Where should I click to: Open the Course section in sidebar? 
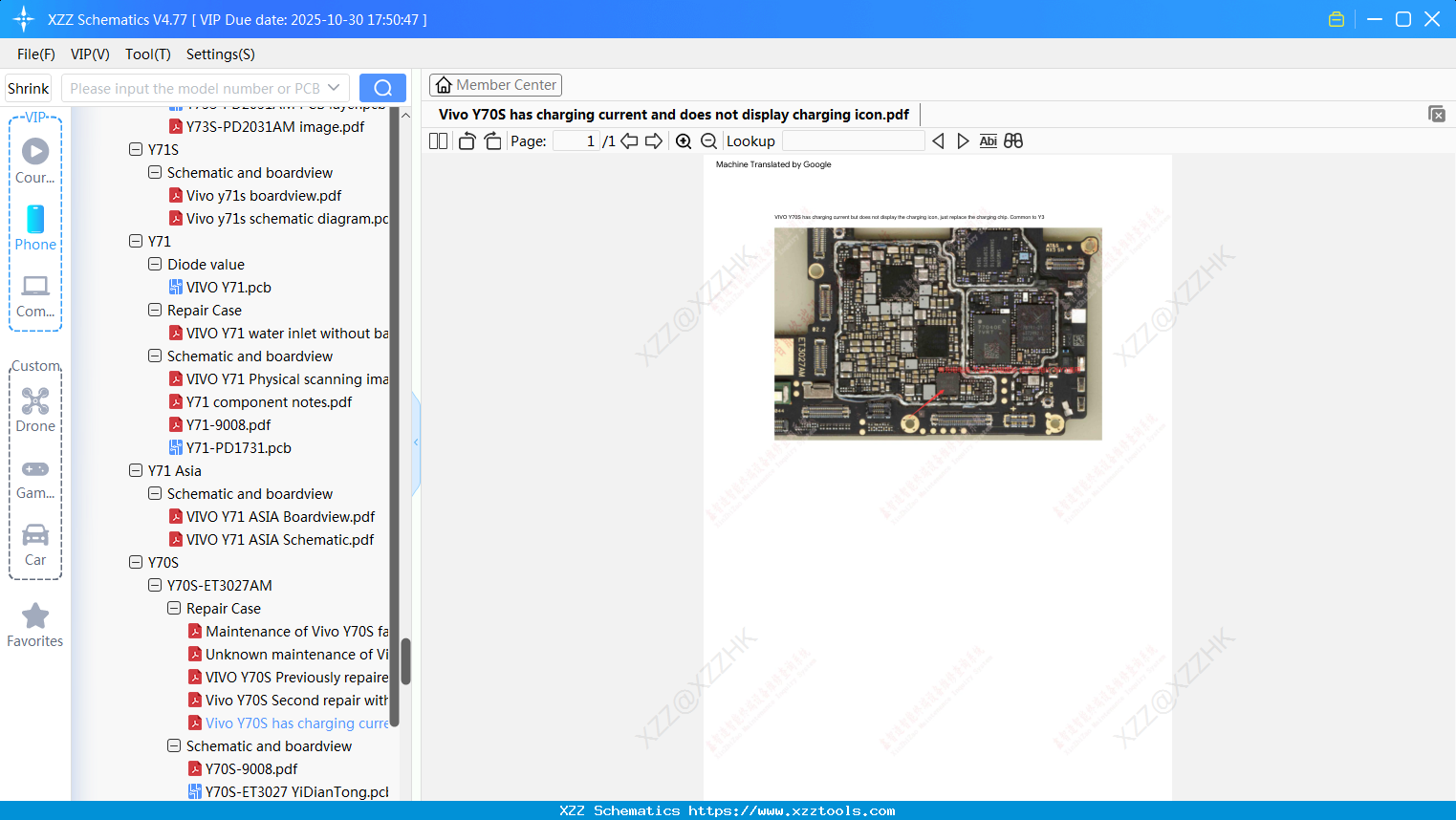tap(35, 162)
